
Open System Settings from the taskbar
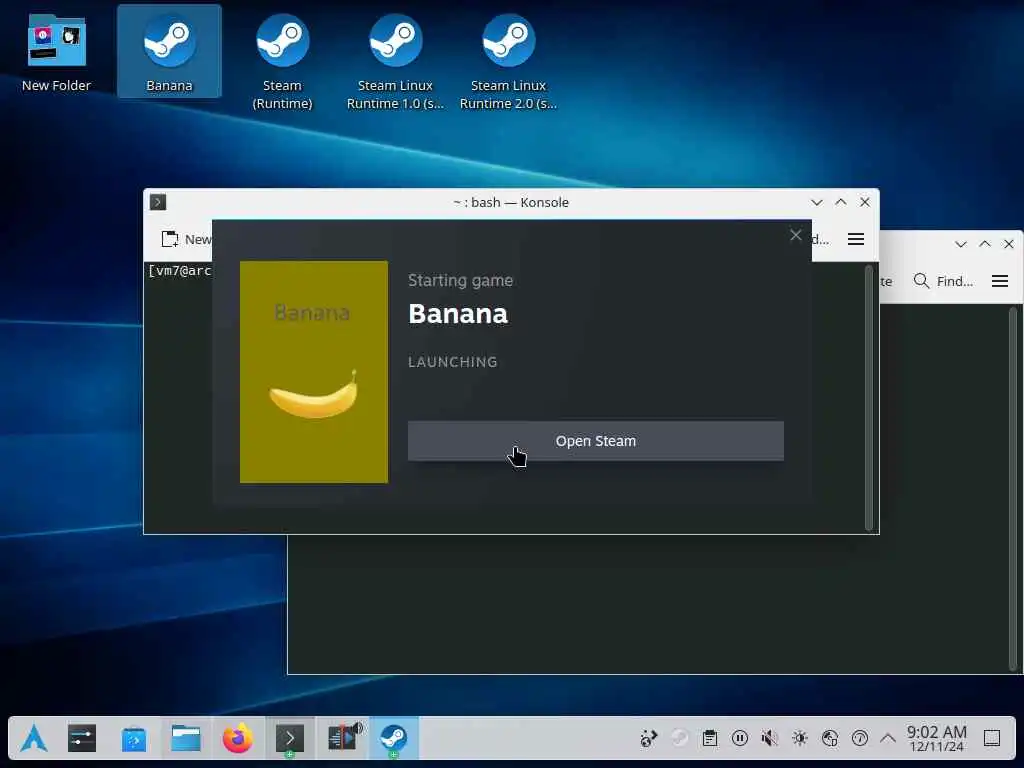coord(82,739)
